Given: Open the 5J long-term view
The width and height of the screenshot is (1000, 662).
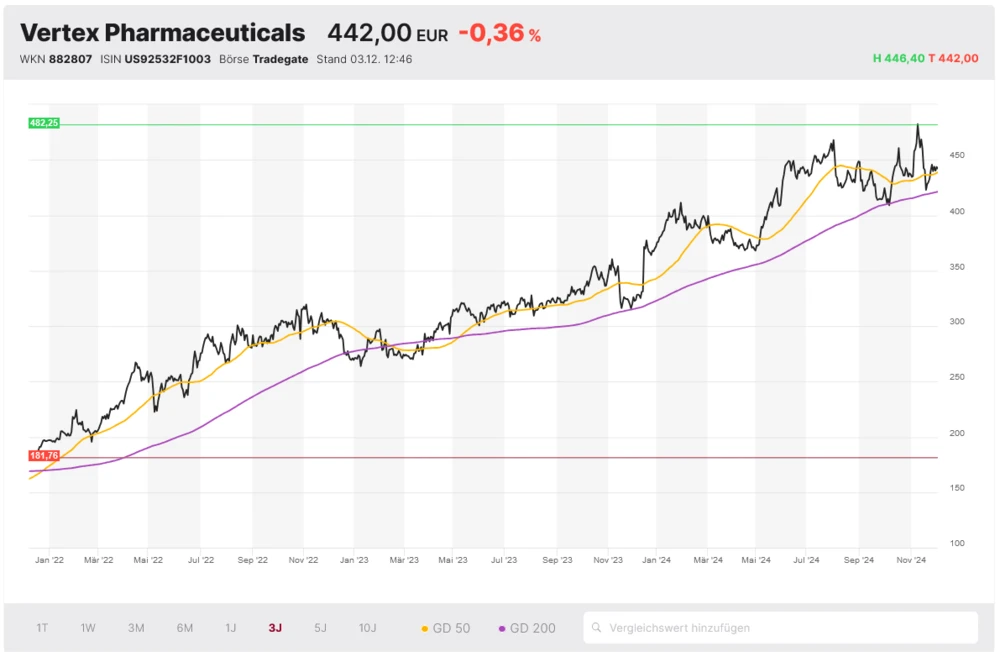Looking at the screenshot, I should pos(320,628).
